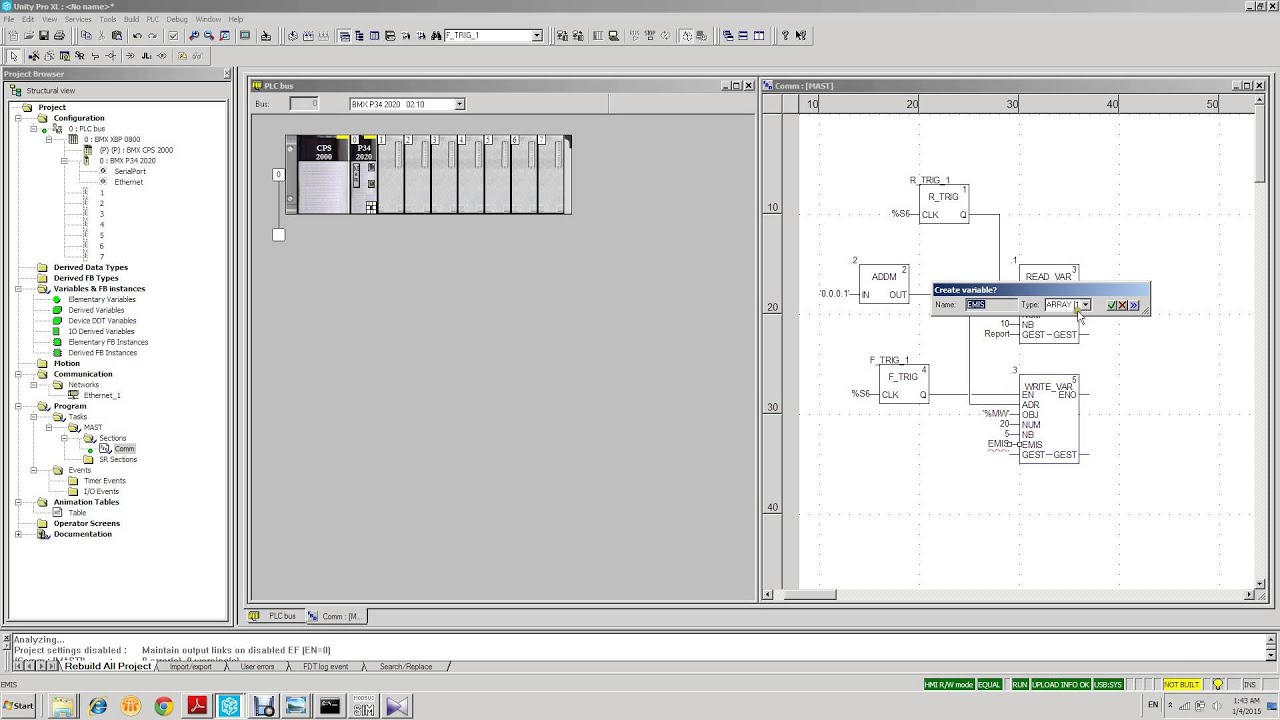Screen dimensions: 1280x720
Task: Collapse the Communication tree node
Action: (x=18, y=374)
